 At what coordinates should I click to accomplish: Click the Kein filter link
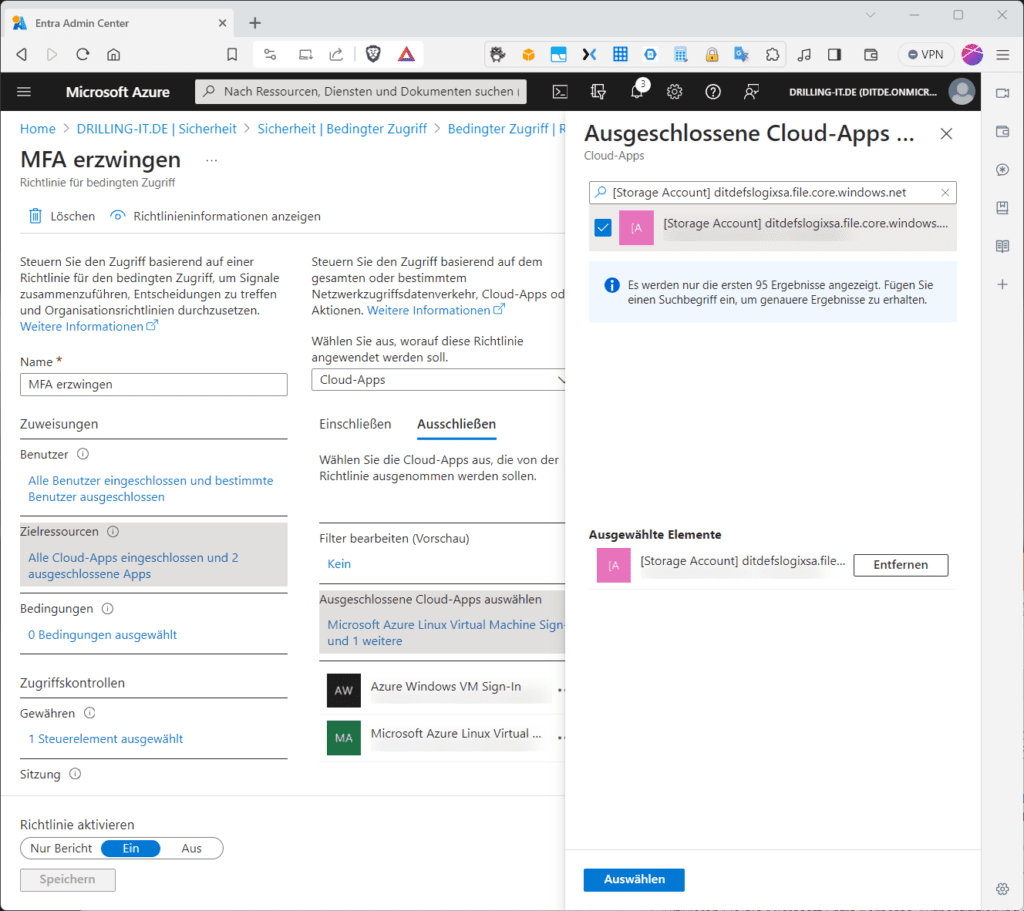pyautogui.click(x=339, y=564)
